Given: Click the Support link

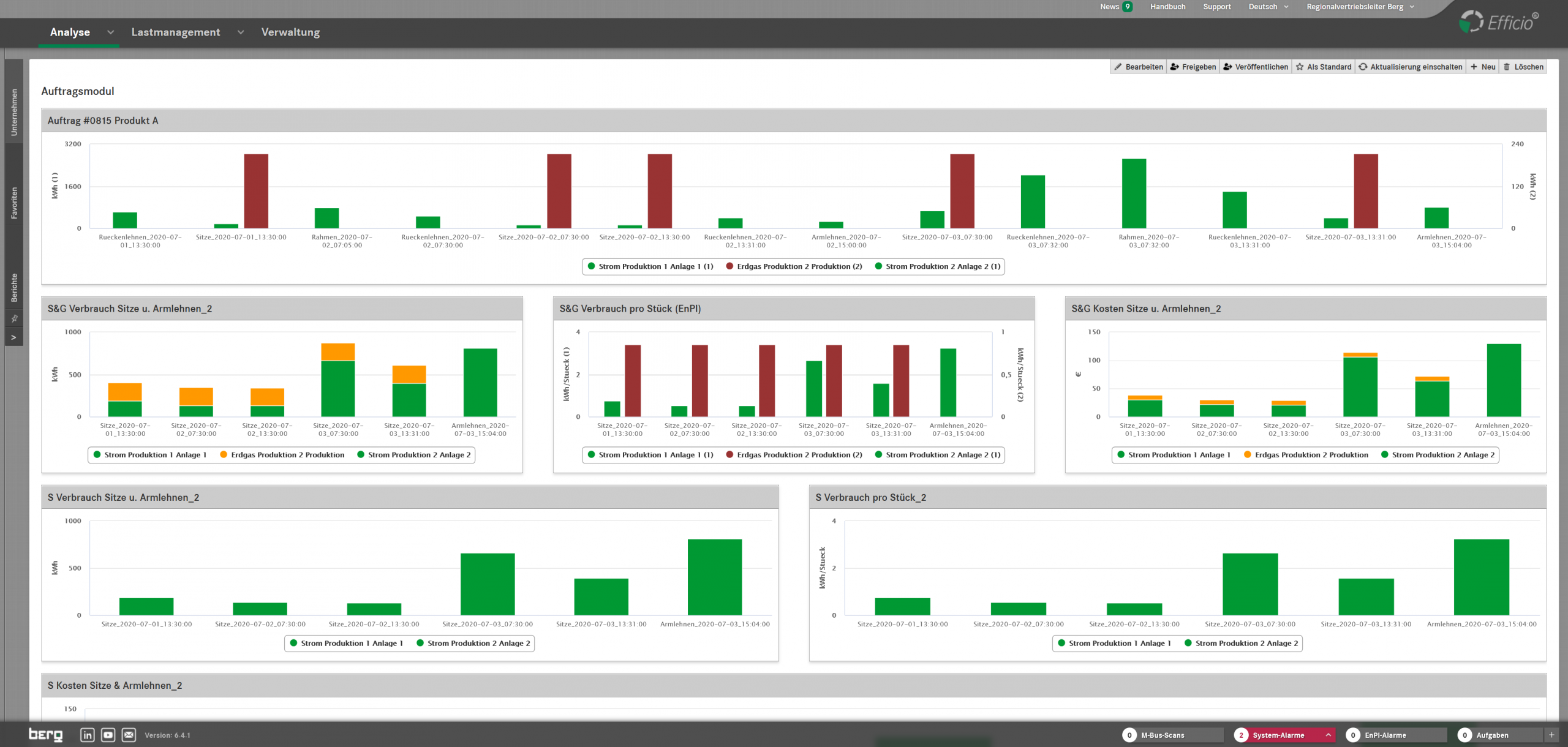Looking at the screenshot, I should (1216, 7).
